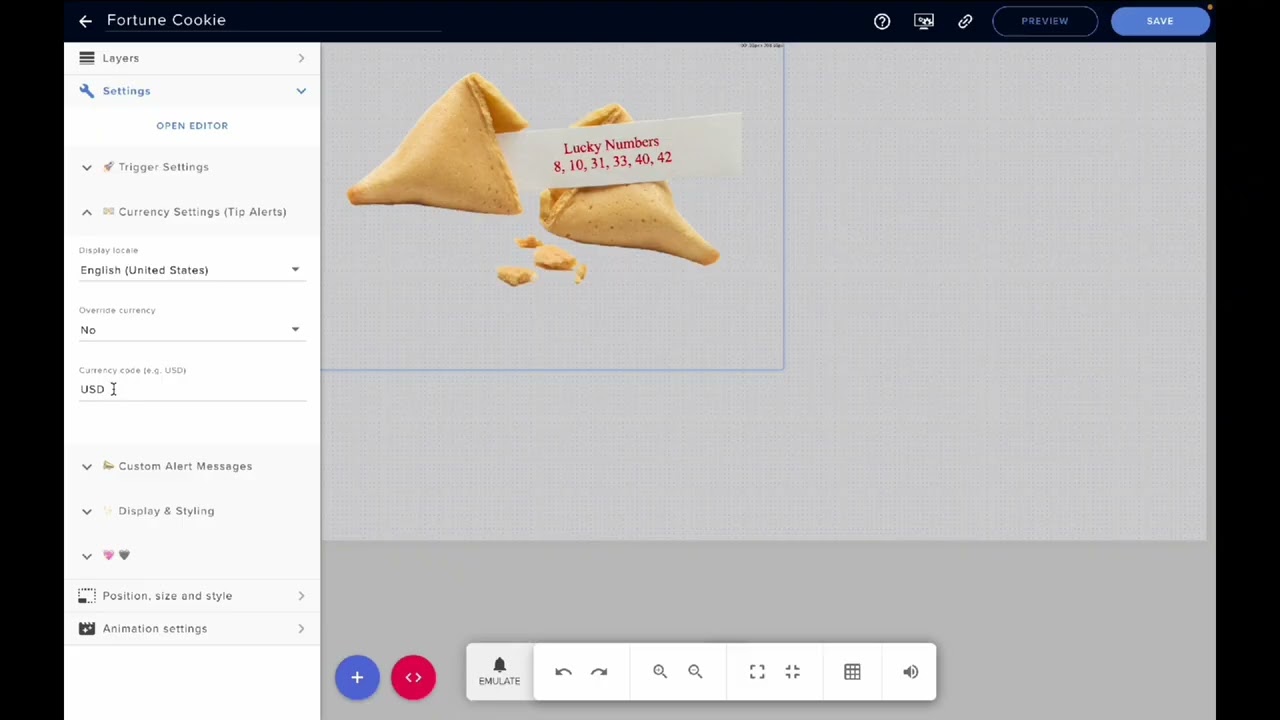This screenshot has width=1280, height=720.
Task: Click the Animation settings film icon
Action: pyautogui.click(x=87, y=629)
